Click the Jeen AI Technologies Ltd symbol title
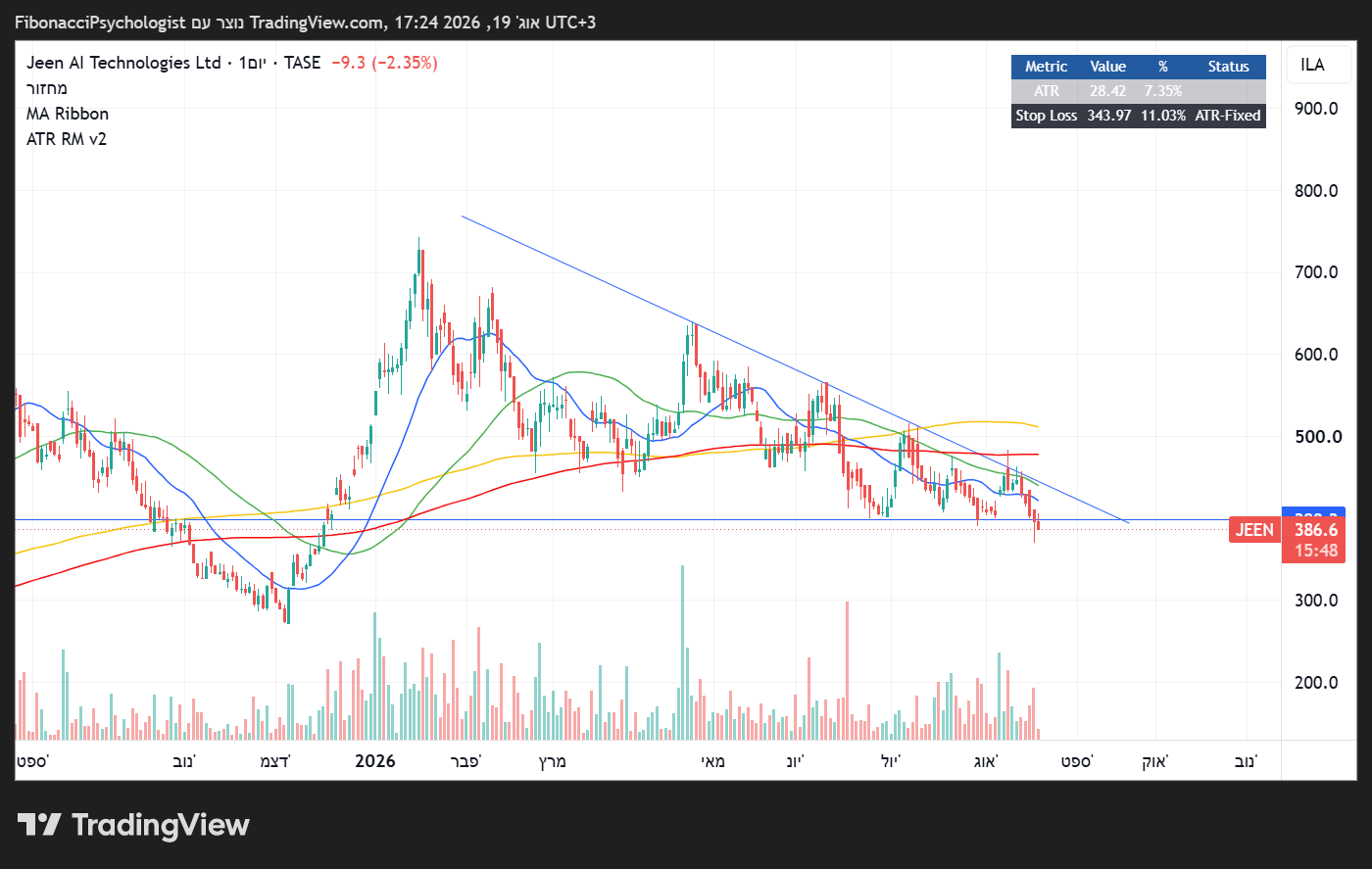The width and height of the screenshot is (1372, 869). coord(123,63)
